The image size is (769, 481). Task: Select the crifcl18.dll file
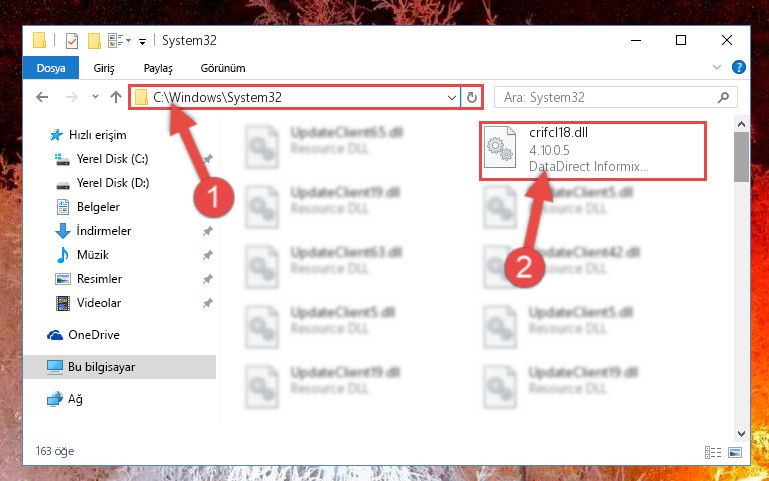(592, 151)
